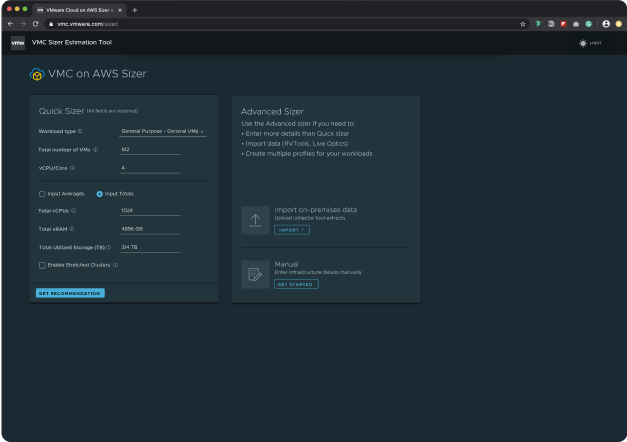
Task: Open vCPU/Core info icon
Action: 72,168
